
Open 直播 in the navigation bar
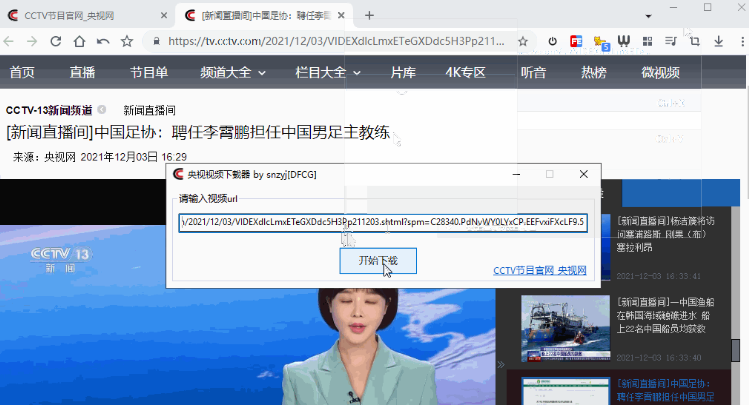pos(82,72)
